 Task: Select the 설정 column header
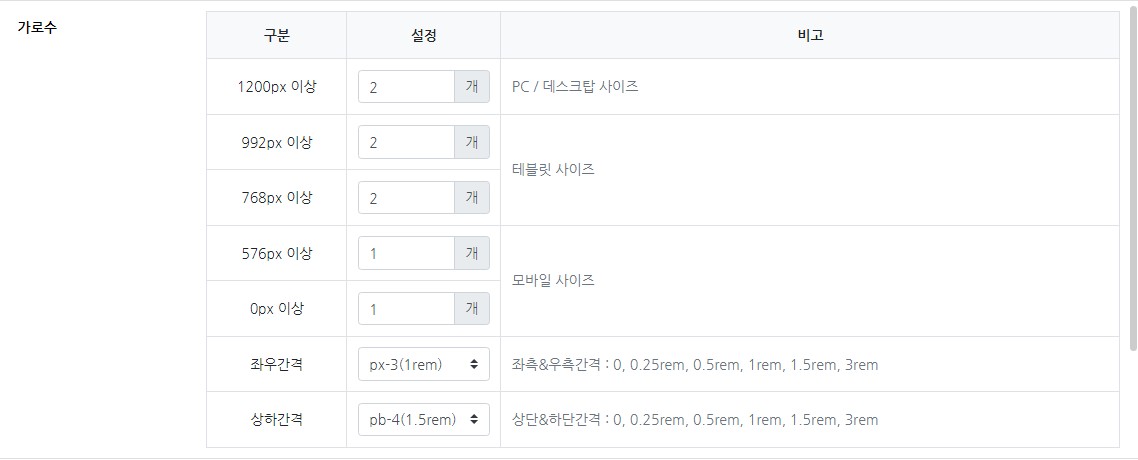(423, 35)
